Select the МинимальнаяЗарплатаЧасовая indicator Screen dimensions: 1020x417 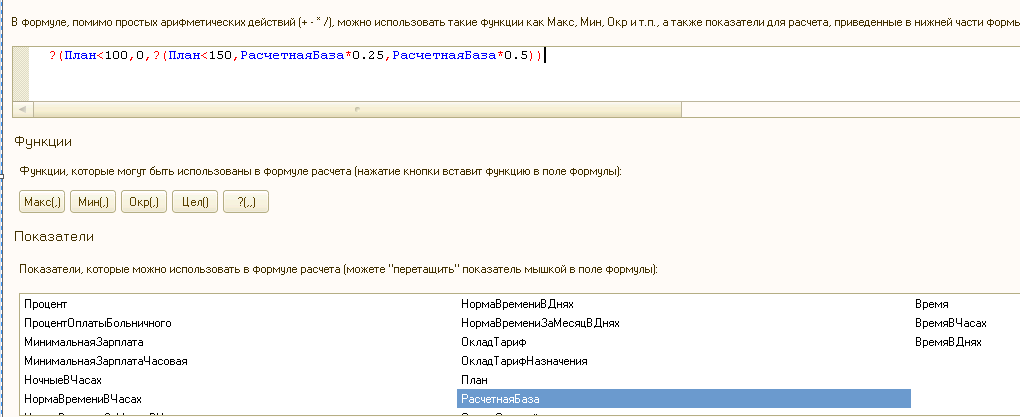click(x=105, y=360)
